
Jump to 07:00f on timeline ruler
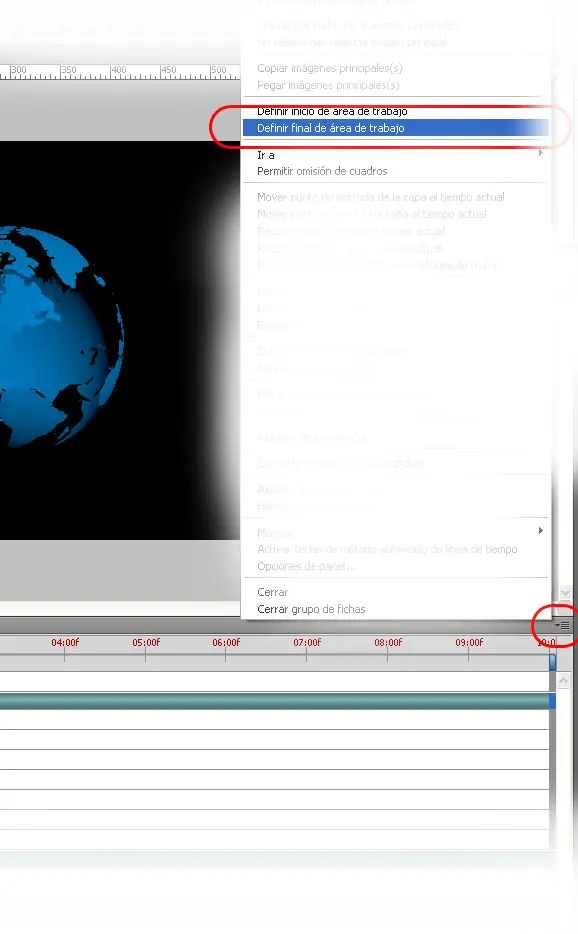pyautogui.click(x=307, y=643)
